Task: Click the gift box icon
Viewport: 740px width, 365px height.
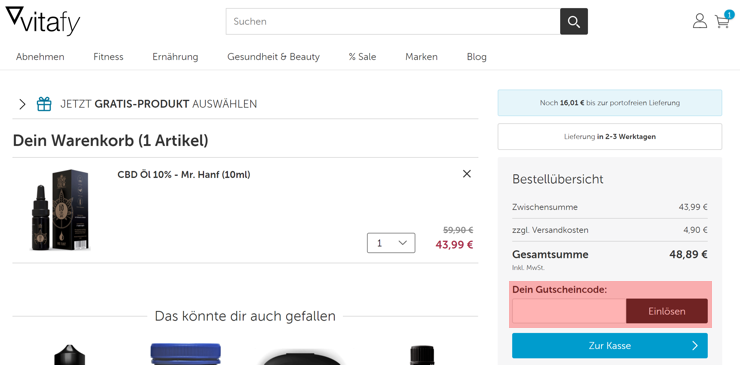Action: coord(44,104)
